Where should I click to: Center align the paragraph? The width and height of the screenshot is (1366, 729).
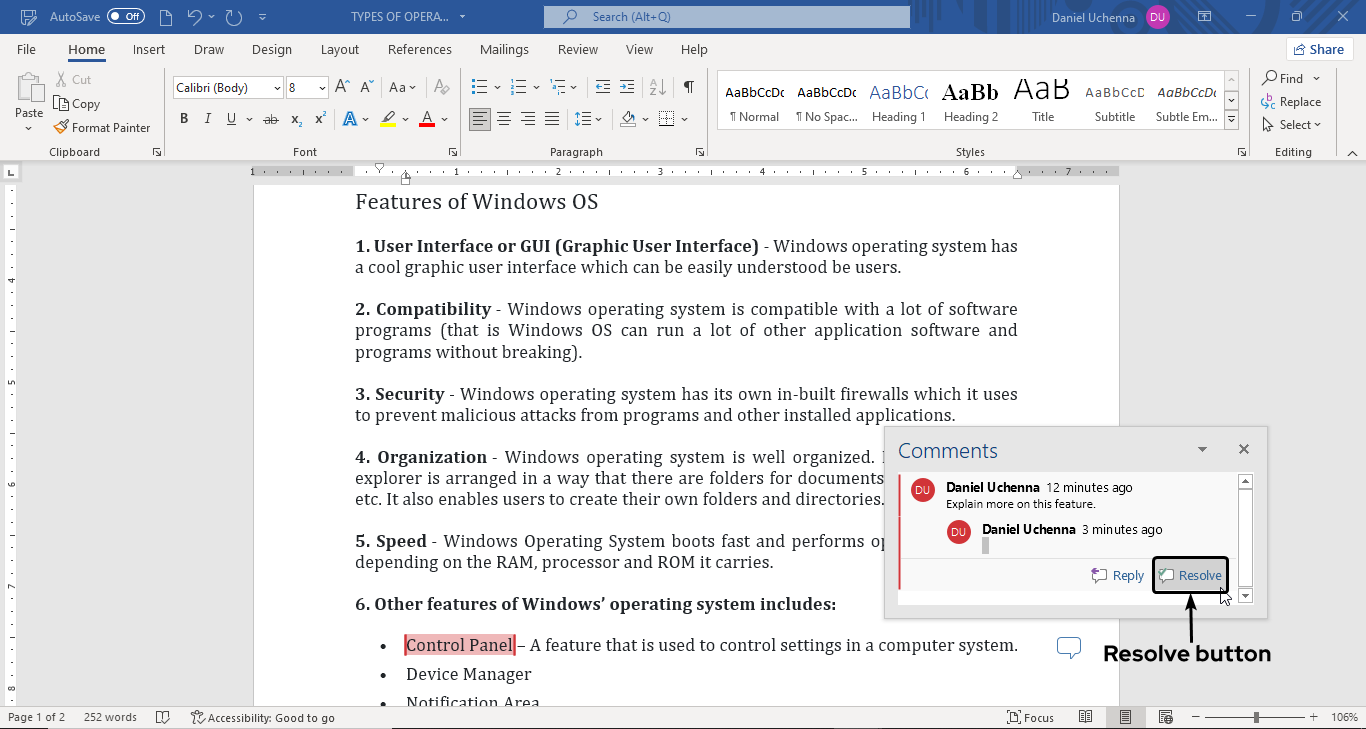pos(504,119)
